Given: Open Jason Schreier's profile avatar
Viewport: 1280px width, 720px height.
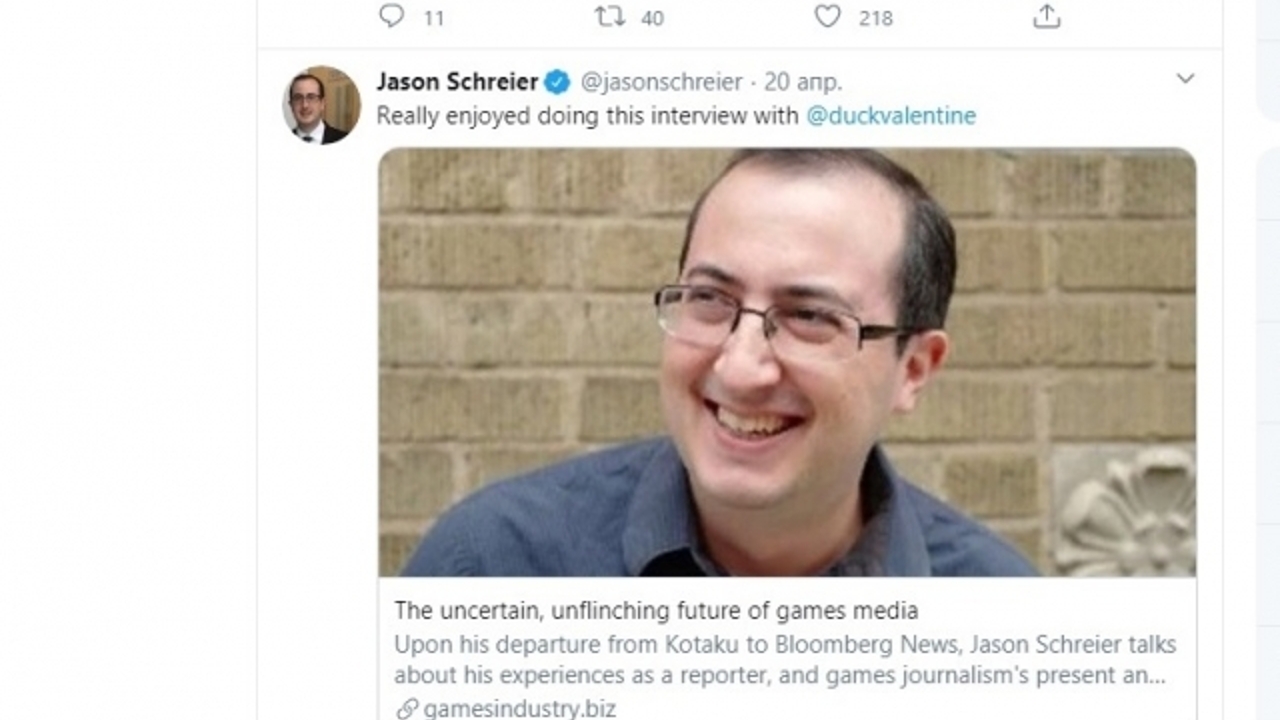Looking at the screenshot, I should (320, 105).
